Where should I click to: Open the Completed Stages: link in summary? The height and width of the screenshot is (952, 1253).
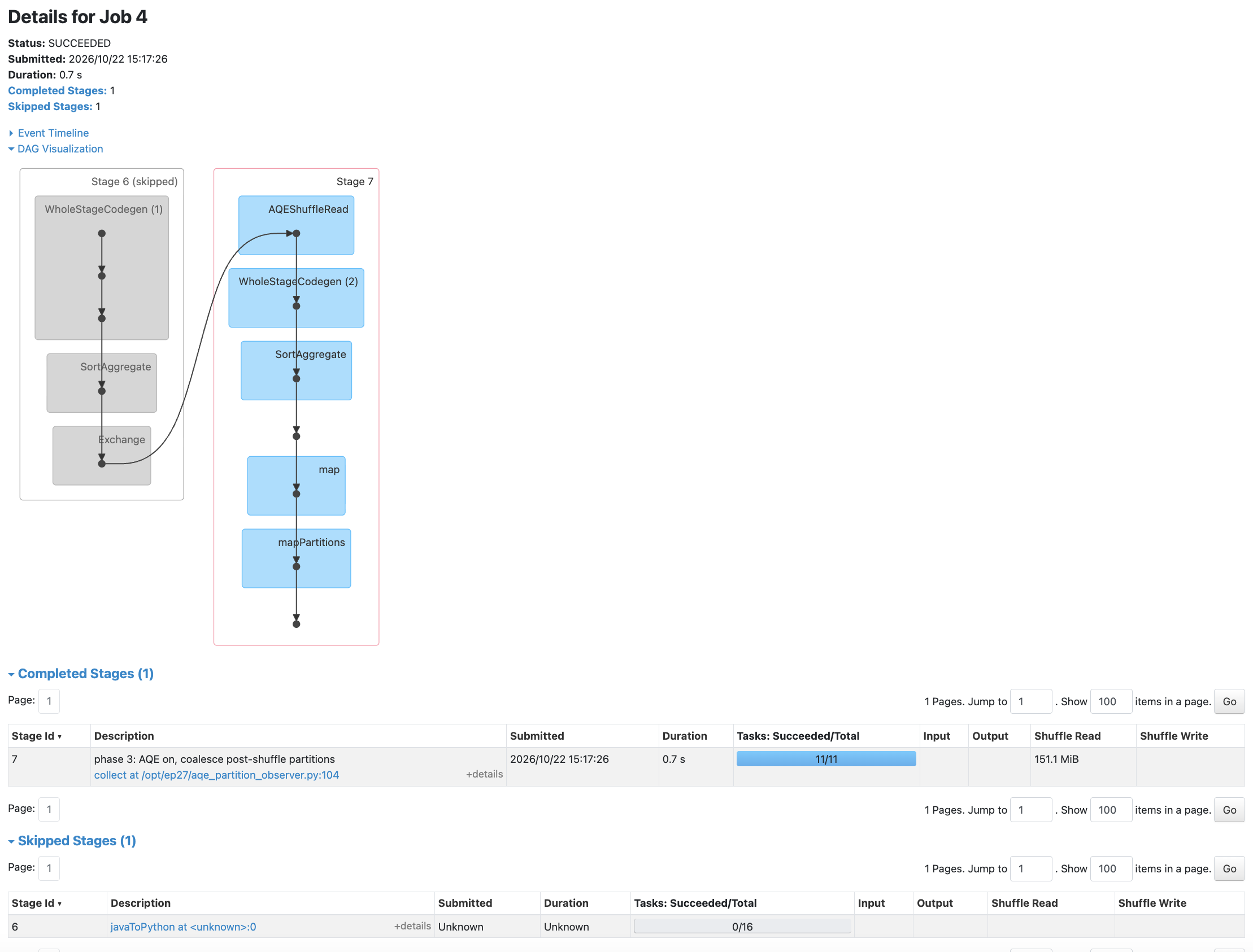tap(57, 91)
